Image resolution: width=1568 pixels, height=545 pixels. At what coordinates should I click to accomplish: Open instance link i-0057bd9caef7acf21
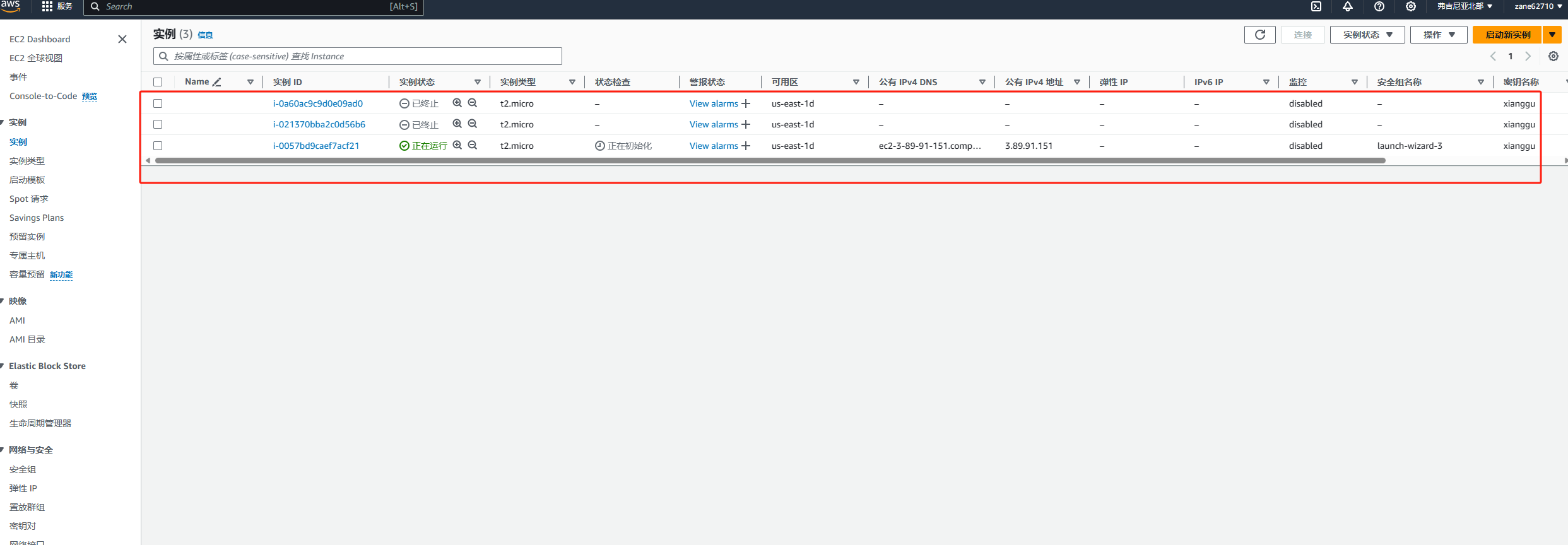point(316,146)
